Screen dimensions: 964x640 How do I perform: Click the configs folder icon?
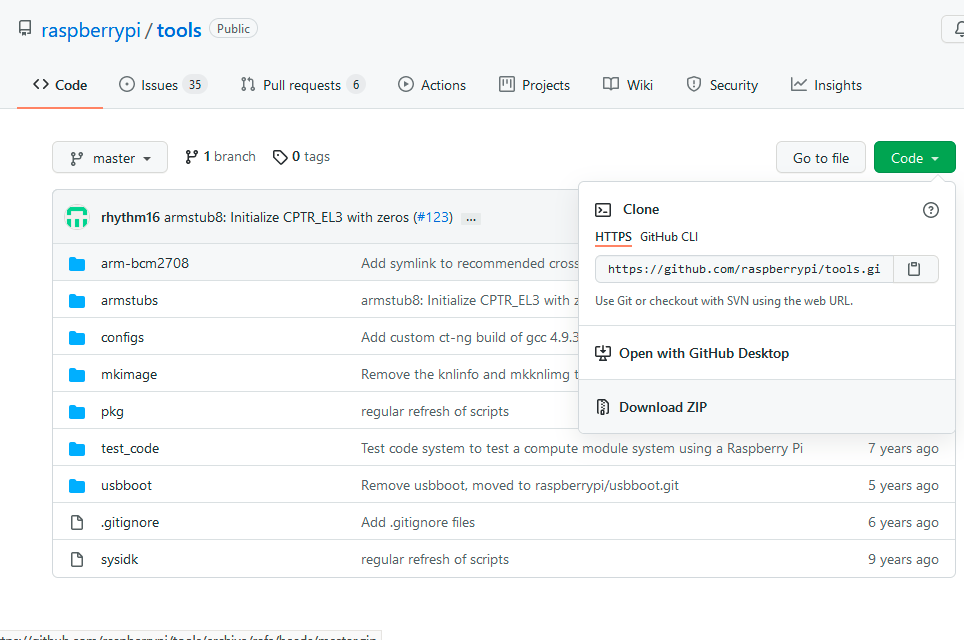(77, 338)
